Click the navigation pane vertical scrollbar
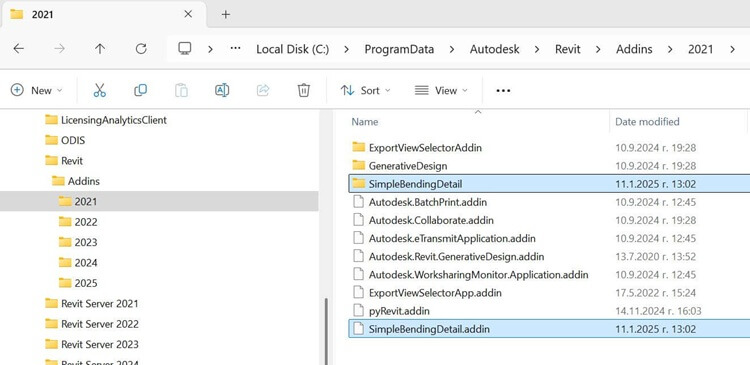 click(x=326, y=331)
